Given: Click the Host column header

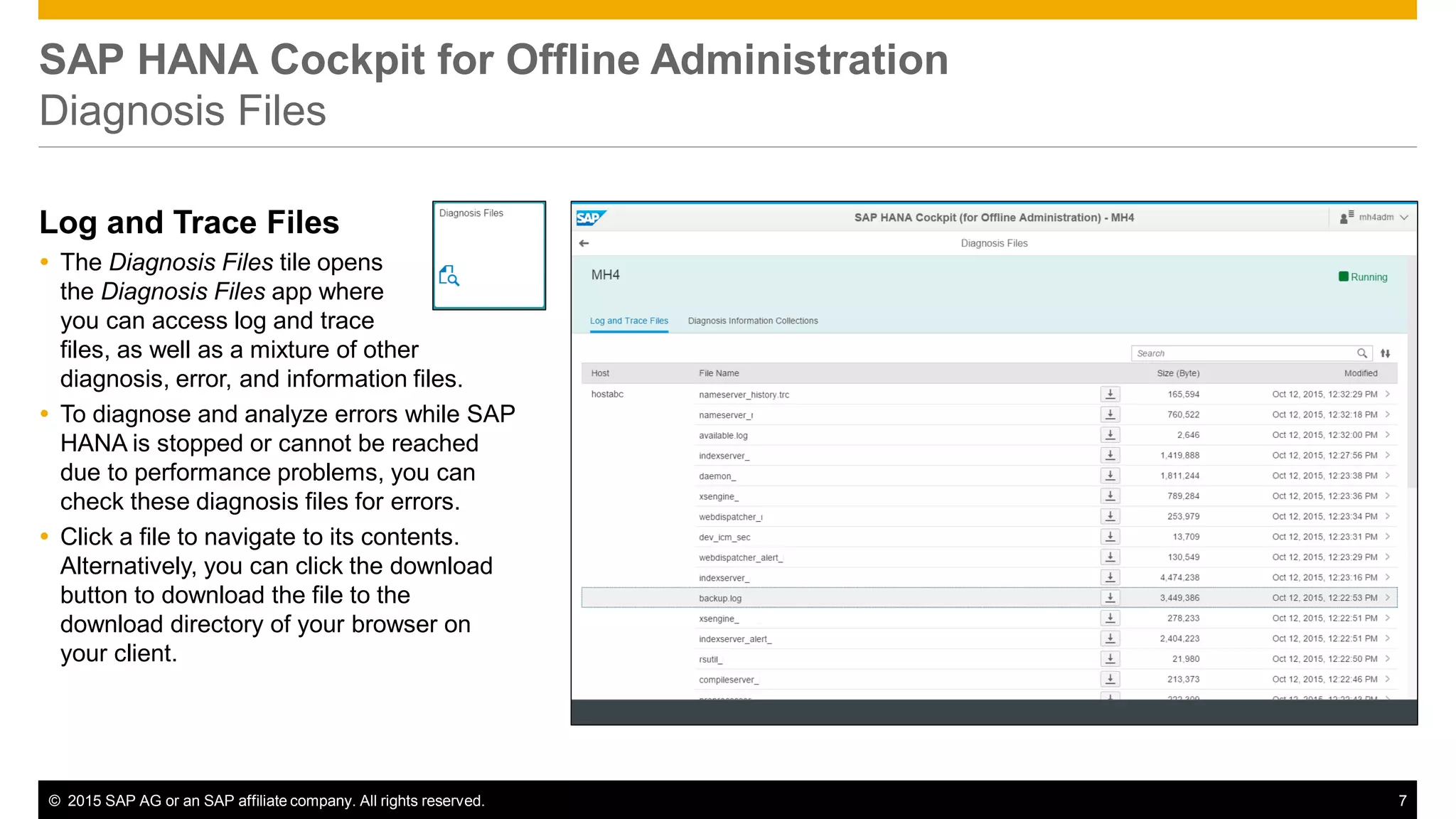Looking at the screenshot, I should [x=600, y=373].
